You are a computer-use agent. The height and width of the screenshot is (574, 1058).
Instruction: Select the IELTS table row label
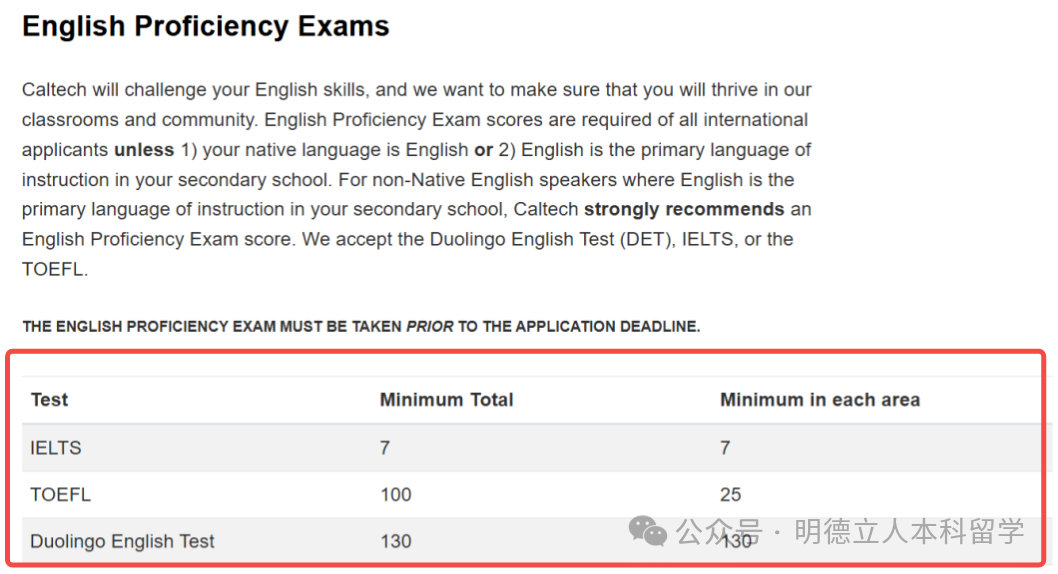56,448
